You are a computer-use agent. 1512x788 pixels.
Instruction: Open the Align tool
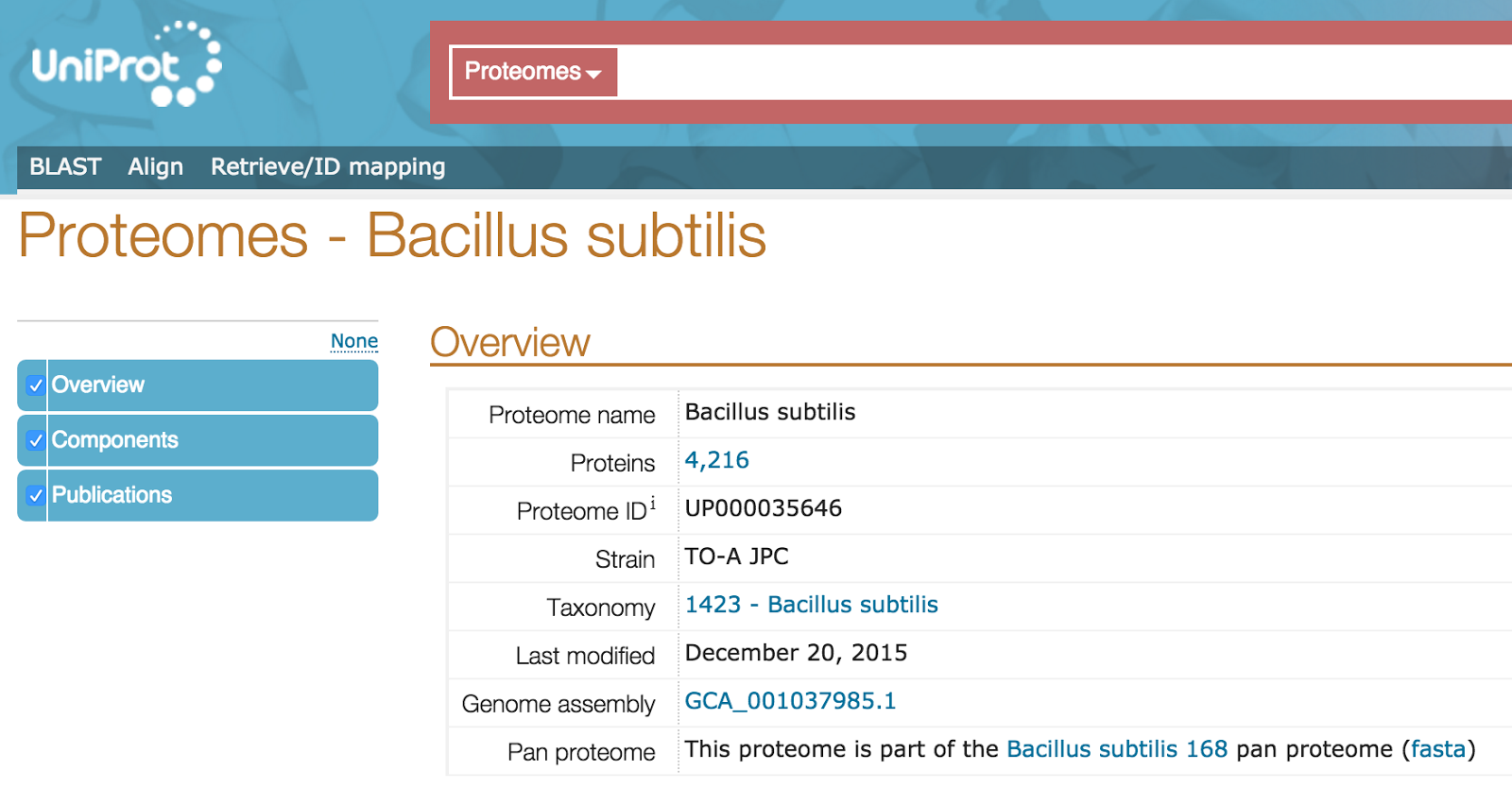pos(156,167)
